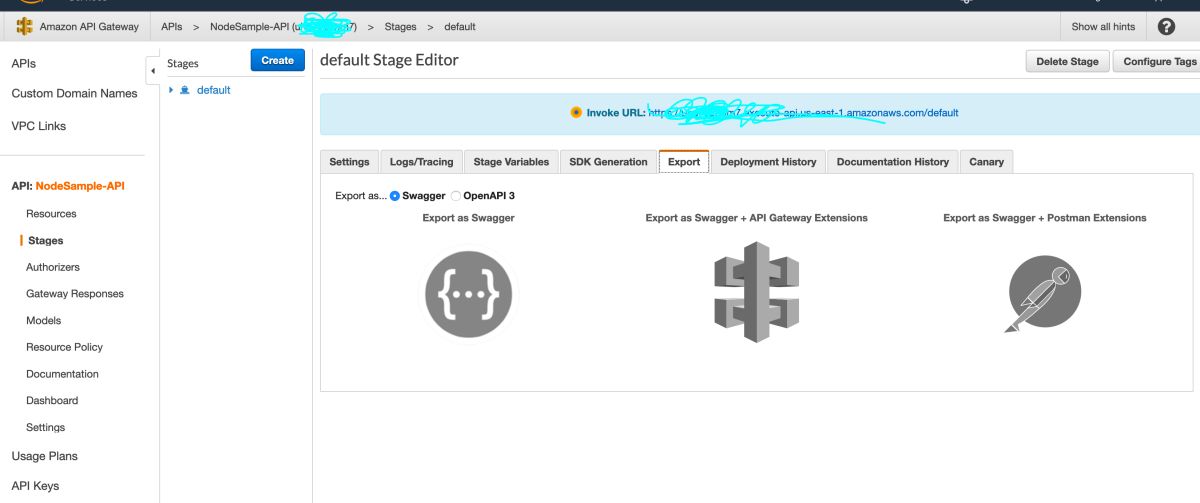Open Usage Plans in the sidebar
The height and width of the screenshot is (503, 1200).
[44, 456]
